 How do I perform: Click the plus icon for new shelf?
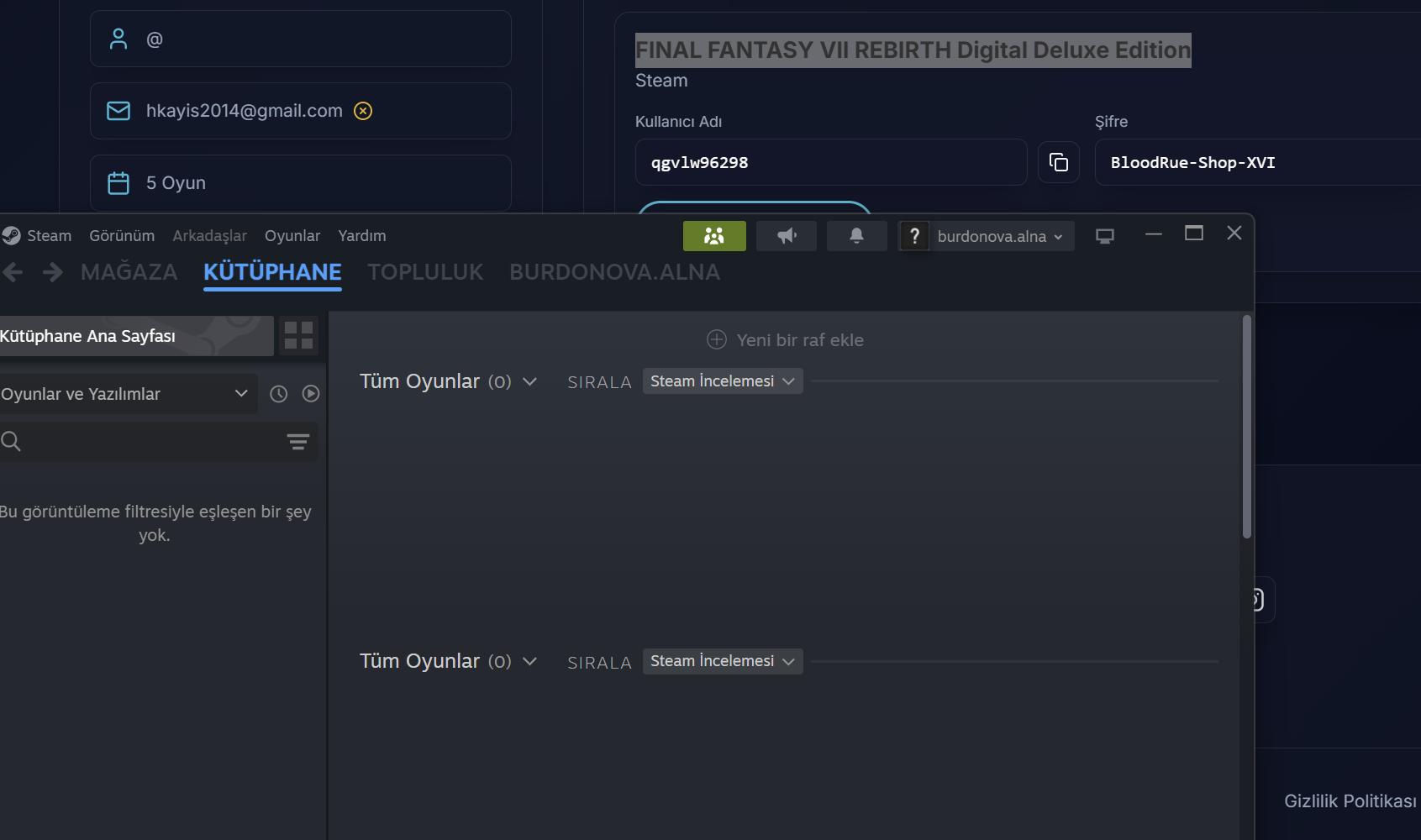717,339
